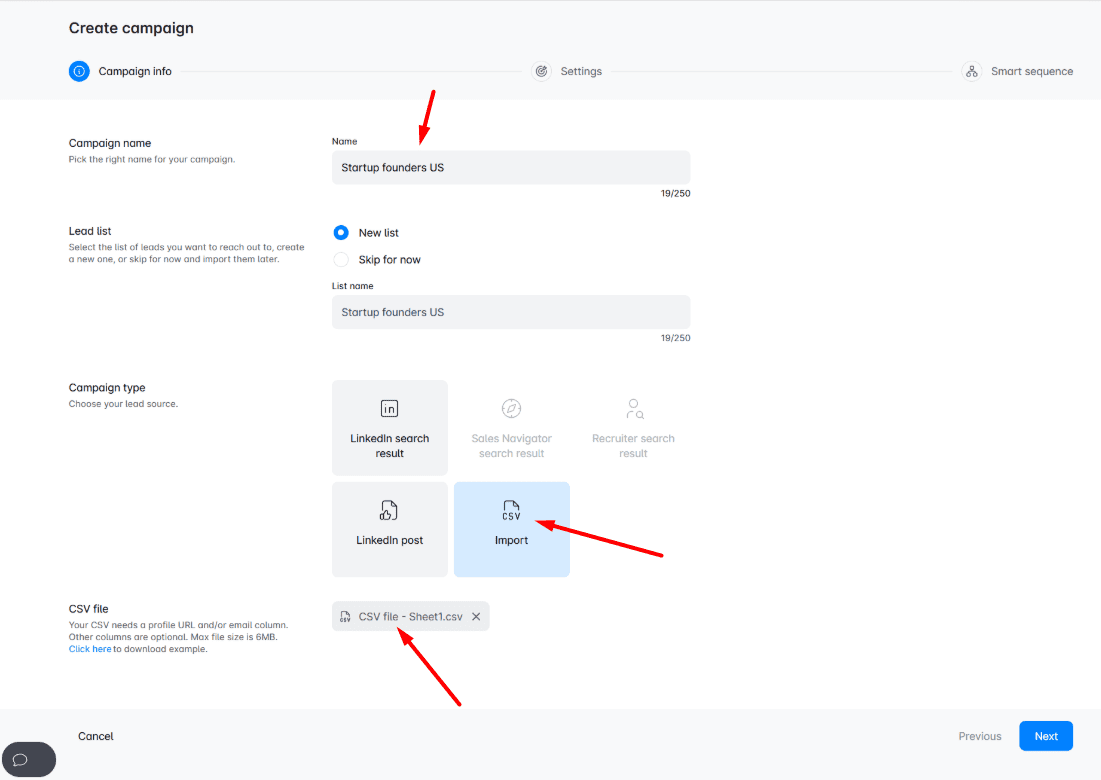Screen dimensions: 1101x780
Task: Choose LinkedIn post campaign type
Action: 390,529
